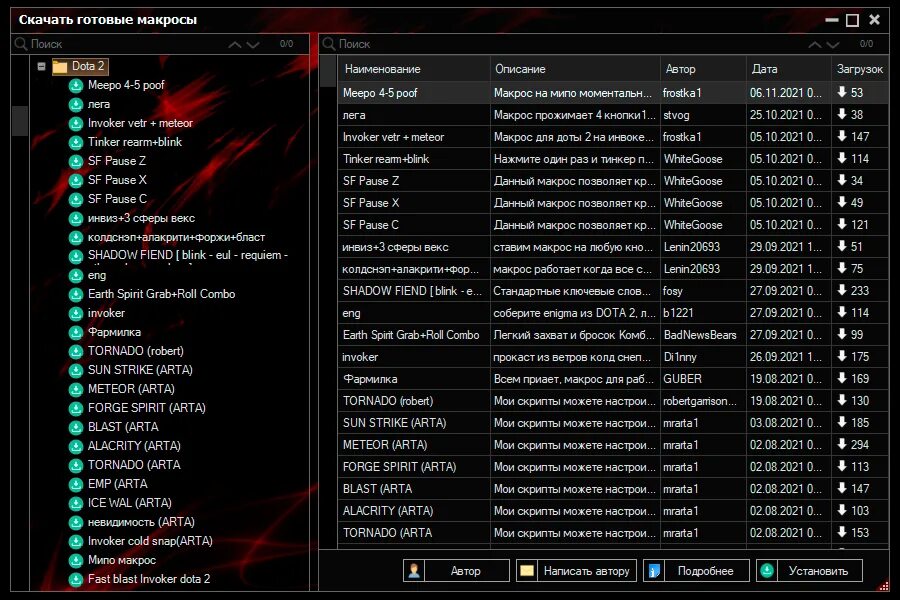
Task: Click download icon beside Фармилка in tree
Action: click(76, 332)
